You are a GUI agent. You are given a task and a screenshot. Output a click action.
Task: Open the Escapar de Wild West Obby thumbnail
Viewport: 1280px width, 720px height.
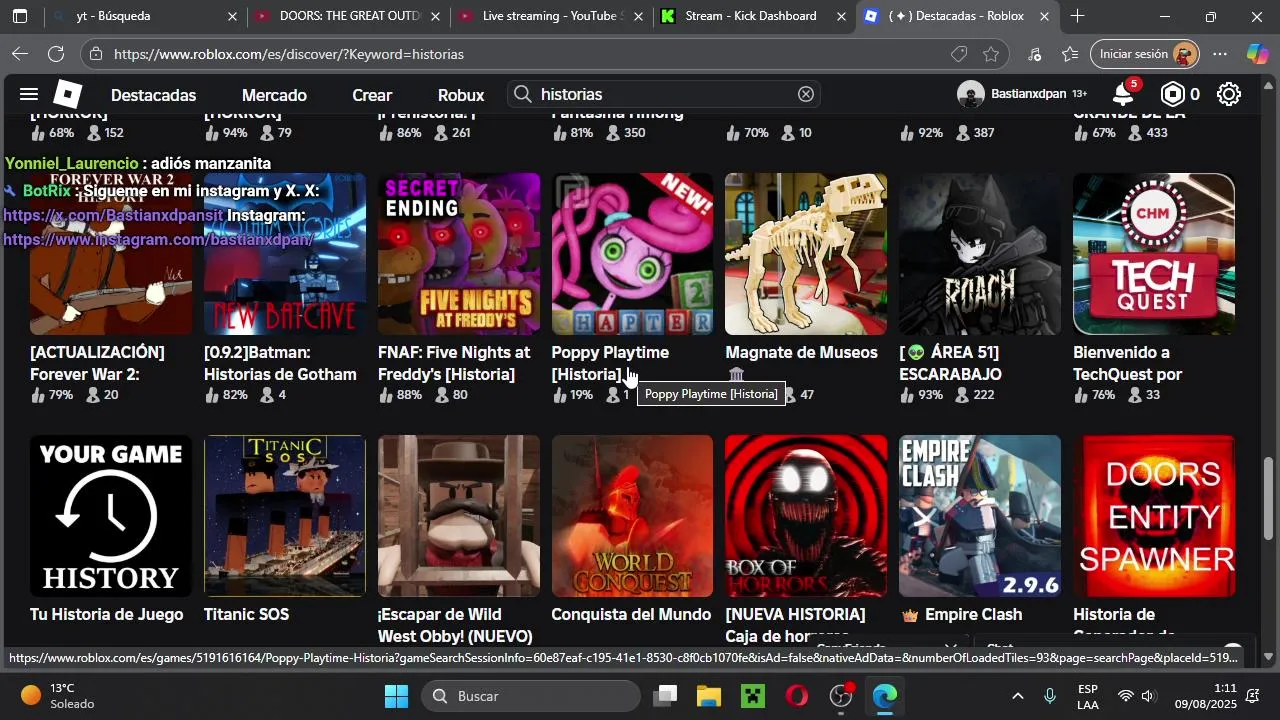(458, 516)
